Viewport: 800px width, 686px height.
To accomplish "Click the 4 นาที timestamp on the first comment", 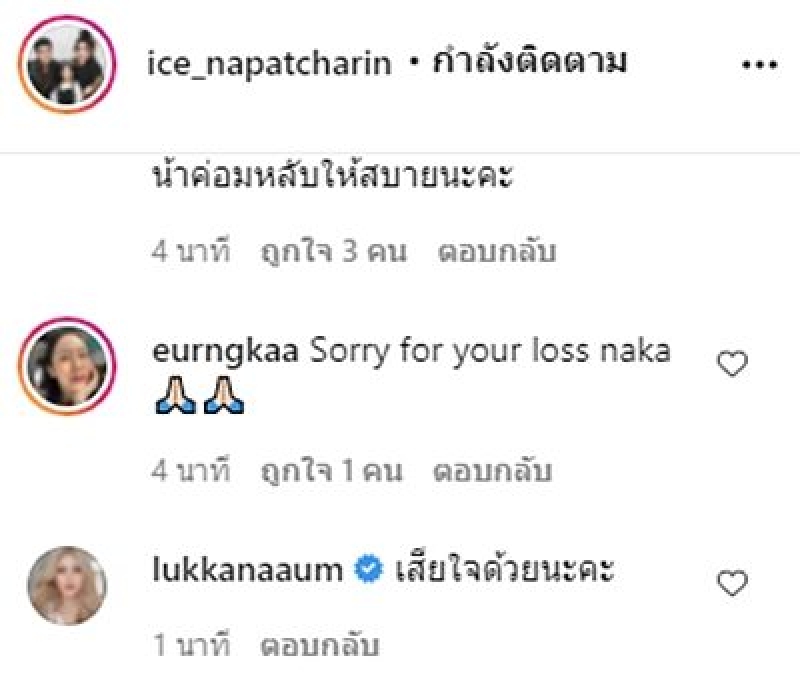I will tap(191, 251).
